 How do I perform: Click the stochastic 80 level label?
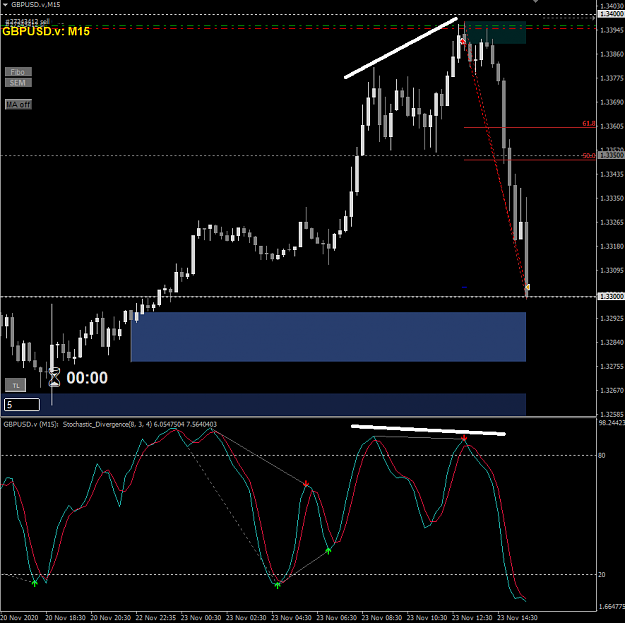point(602,455)
